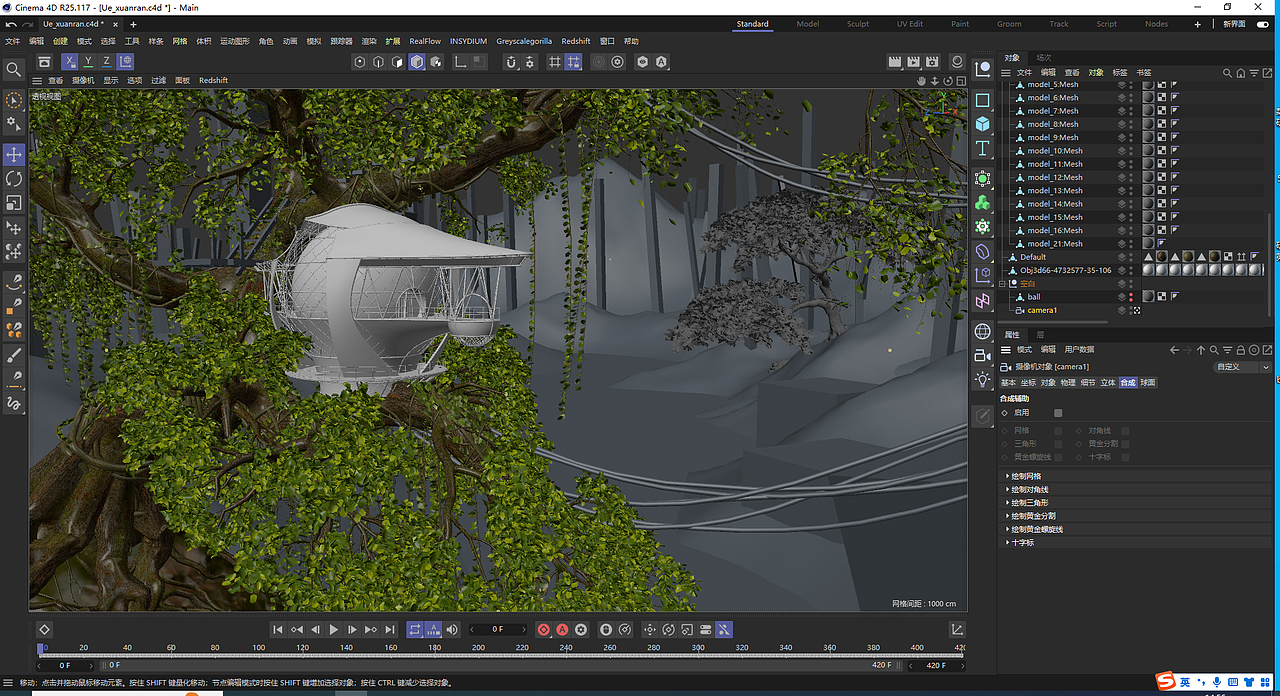Click the Null object icon at top of palette
The image size is (1280, 696).
[983, 69]
